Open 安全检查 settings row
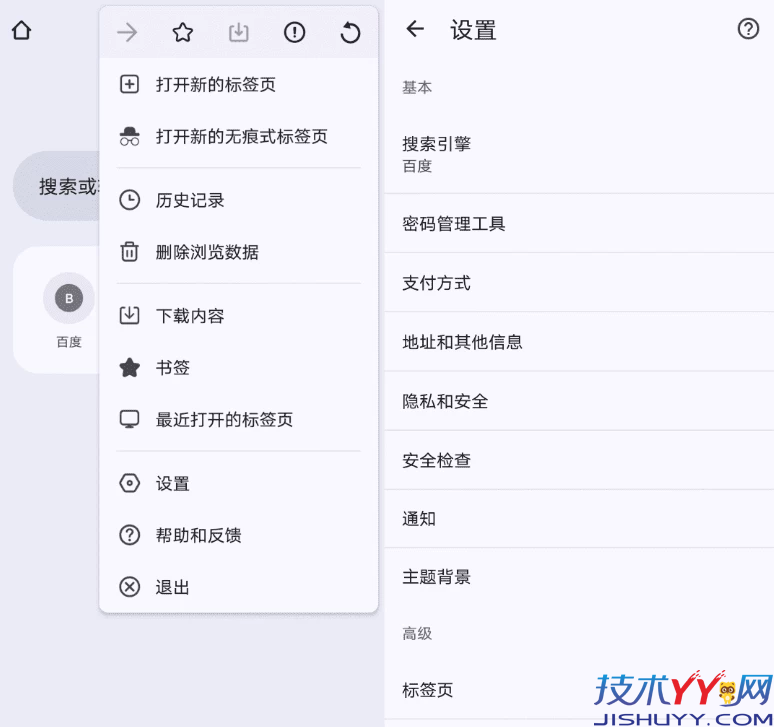The height and width of the screenshot is (727, 774). [579, 460]
